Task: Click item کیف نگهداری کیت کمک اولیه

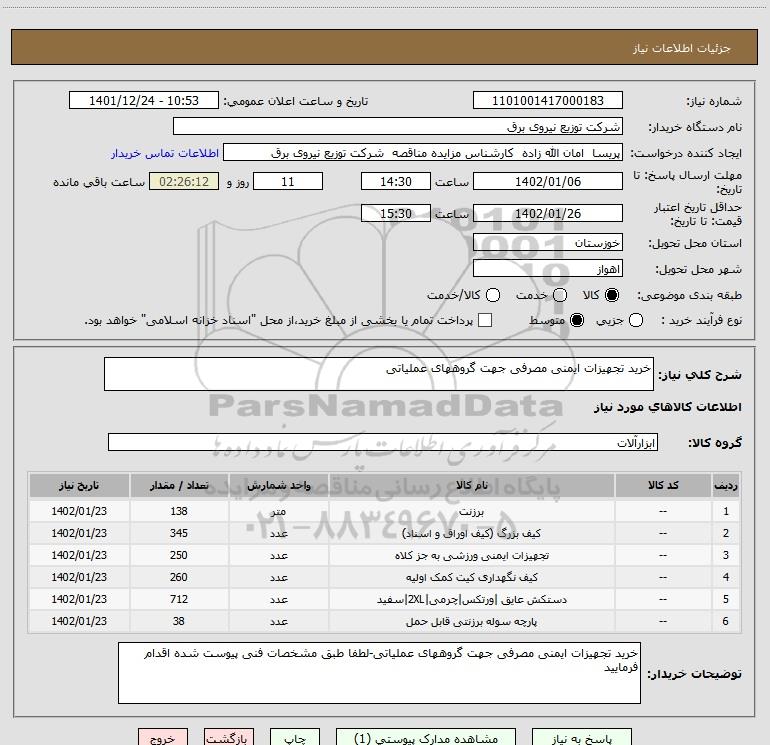Action: point(471,578)
